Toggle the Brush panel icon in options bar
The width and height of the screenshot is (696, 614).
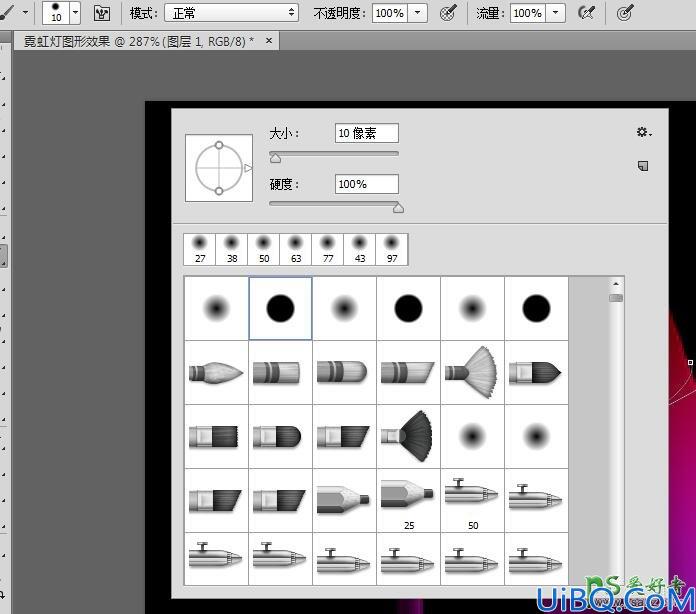102,13
